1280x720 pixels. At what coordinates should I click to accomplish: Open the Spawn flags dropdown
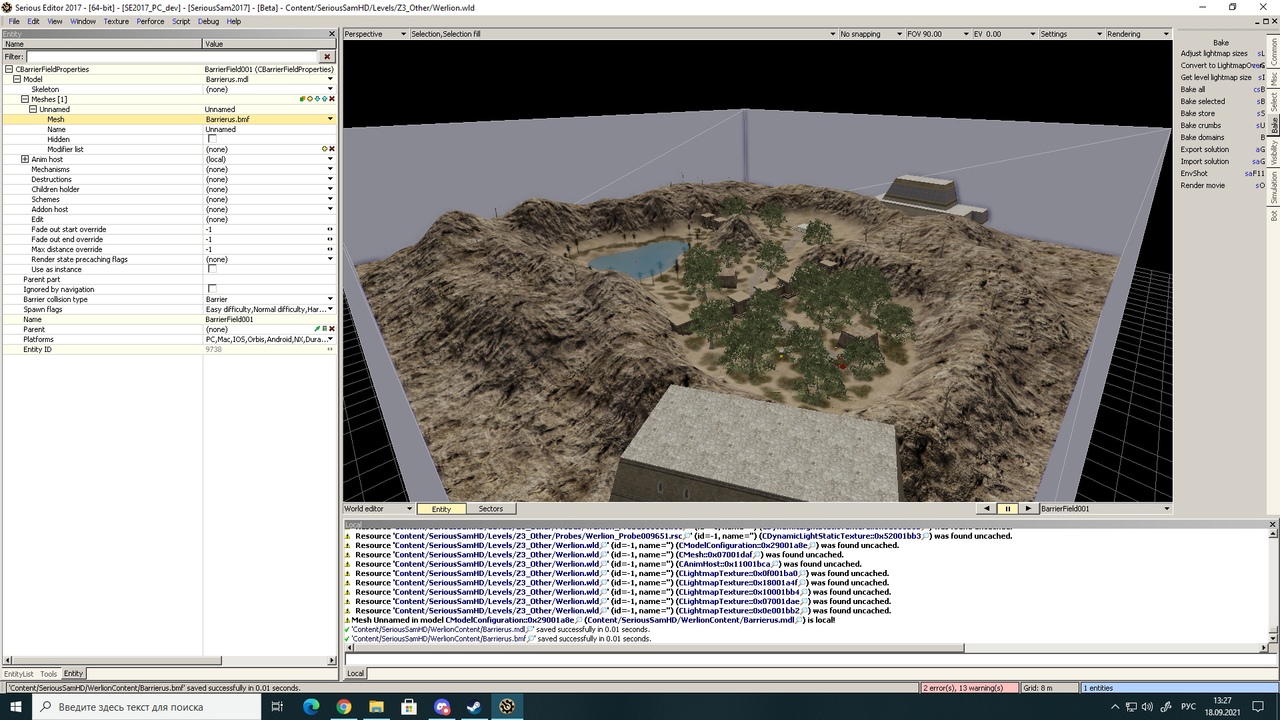coord(330,309)
